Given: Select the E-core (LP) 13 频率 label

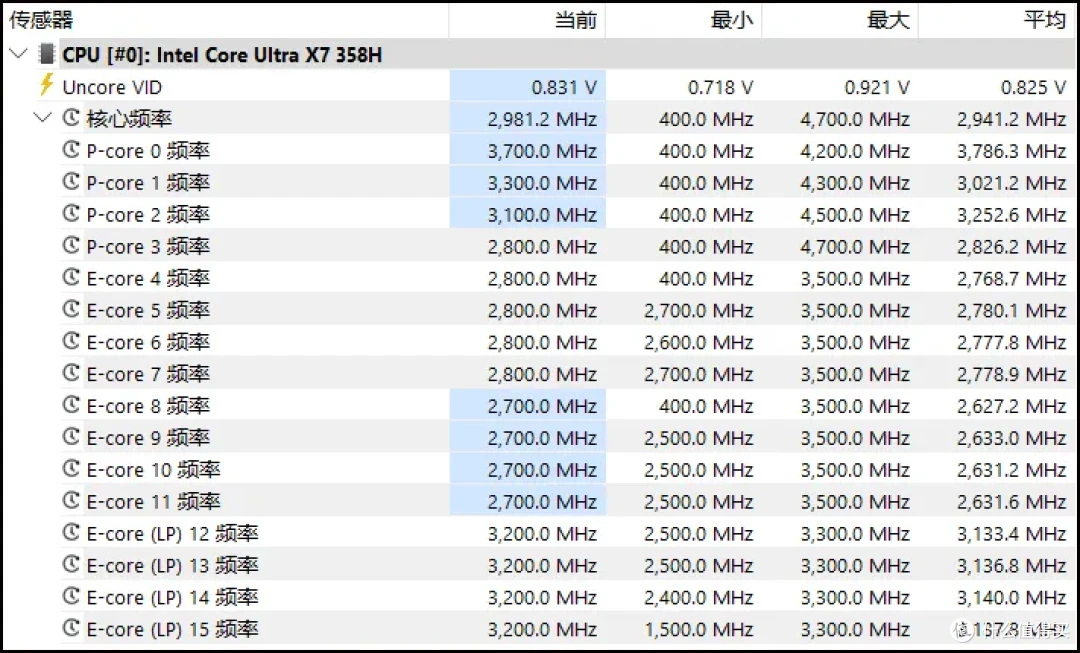Looking at the screenshot, I should coord(172,566).
